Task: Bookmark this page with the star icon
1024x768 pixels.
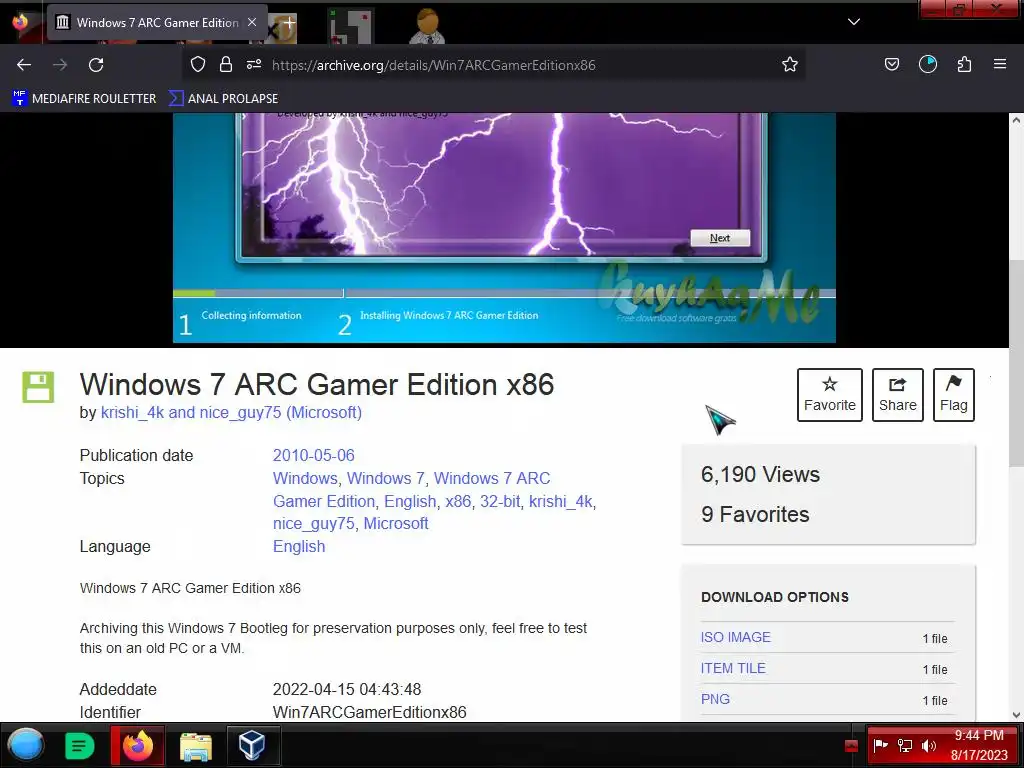Action: [x=790, y=64]
